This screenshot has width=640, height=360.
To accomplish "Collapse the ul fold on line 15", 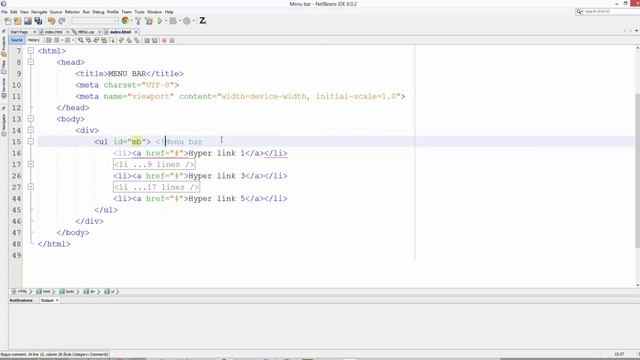I will pos(31,141).
